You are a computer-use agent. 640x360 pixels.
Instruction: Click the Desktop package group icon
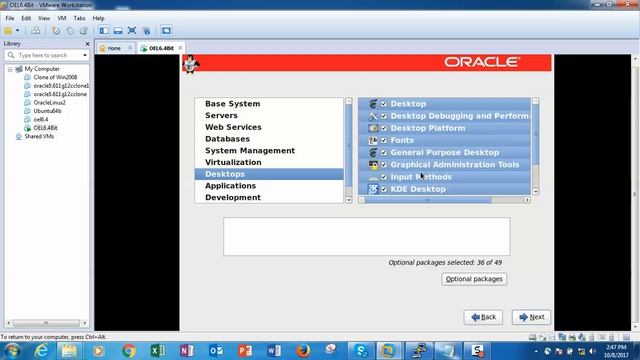[373, 104]
